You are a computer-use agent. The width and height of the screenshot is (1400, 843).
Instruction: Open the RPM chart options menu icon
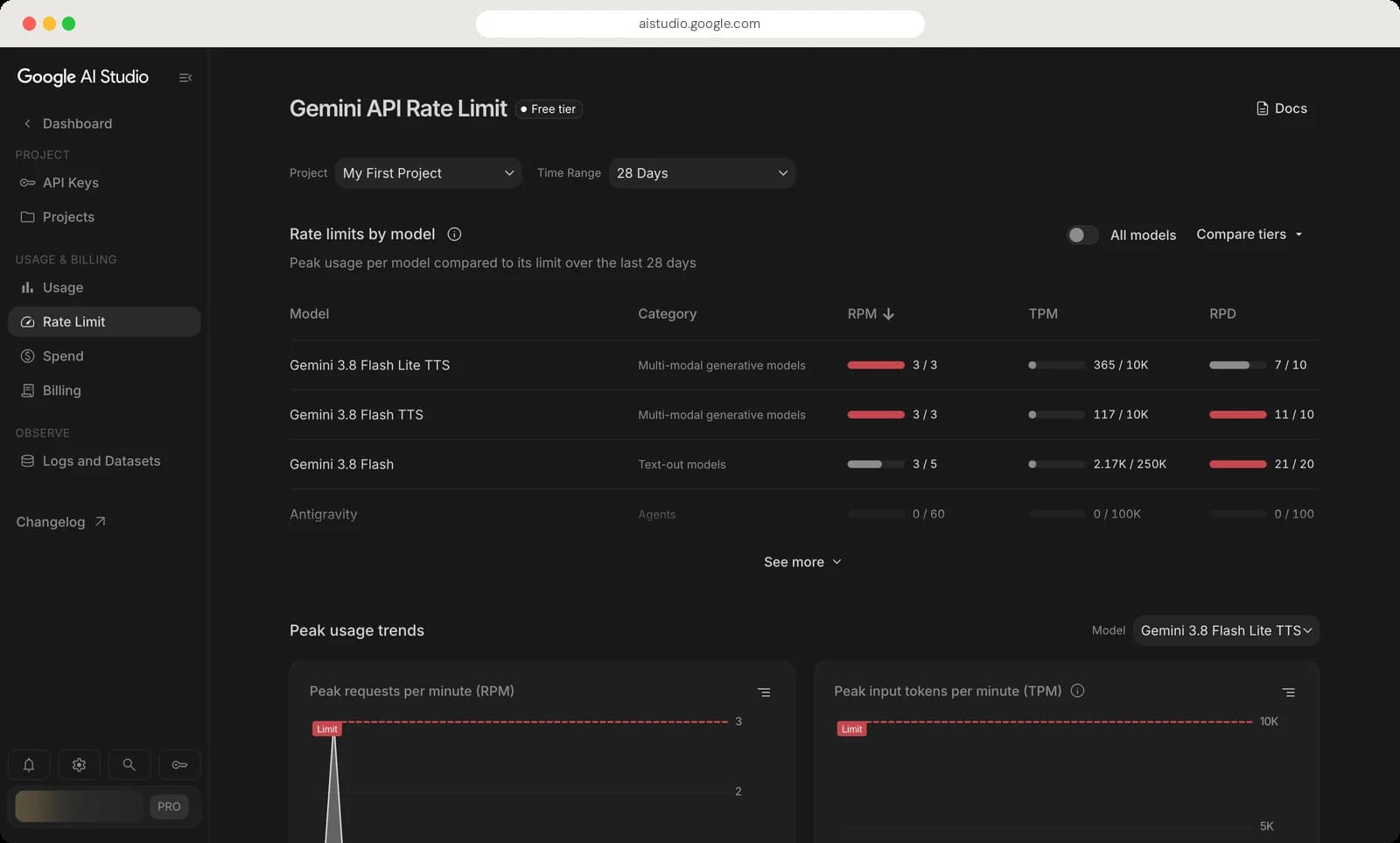click(764, 692)
